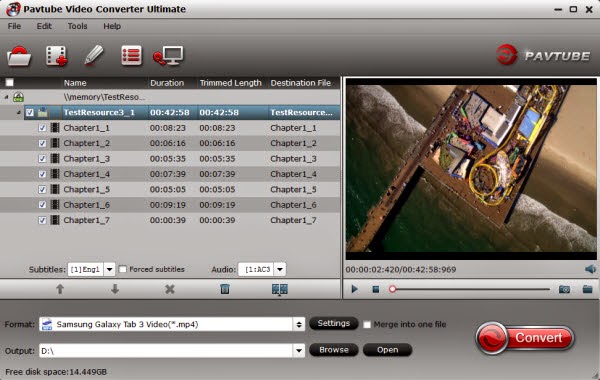Collapse the TestResource3_1 tree node

[19, 113]
